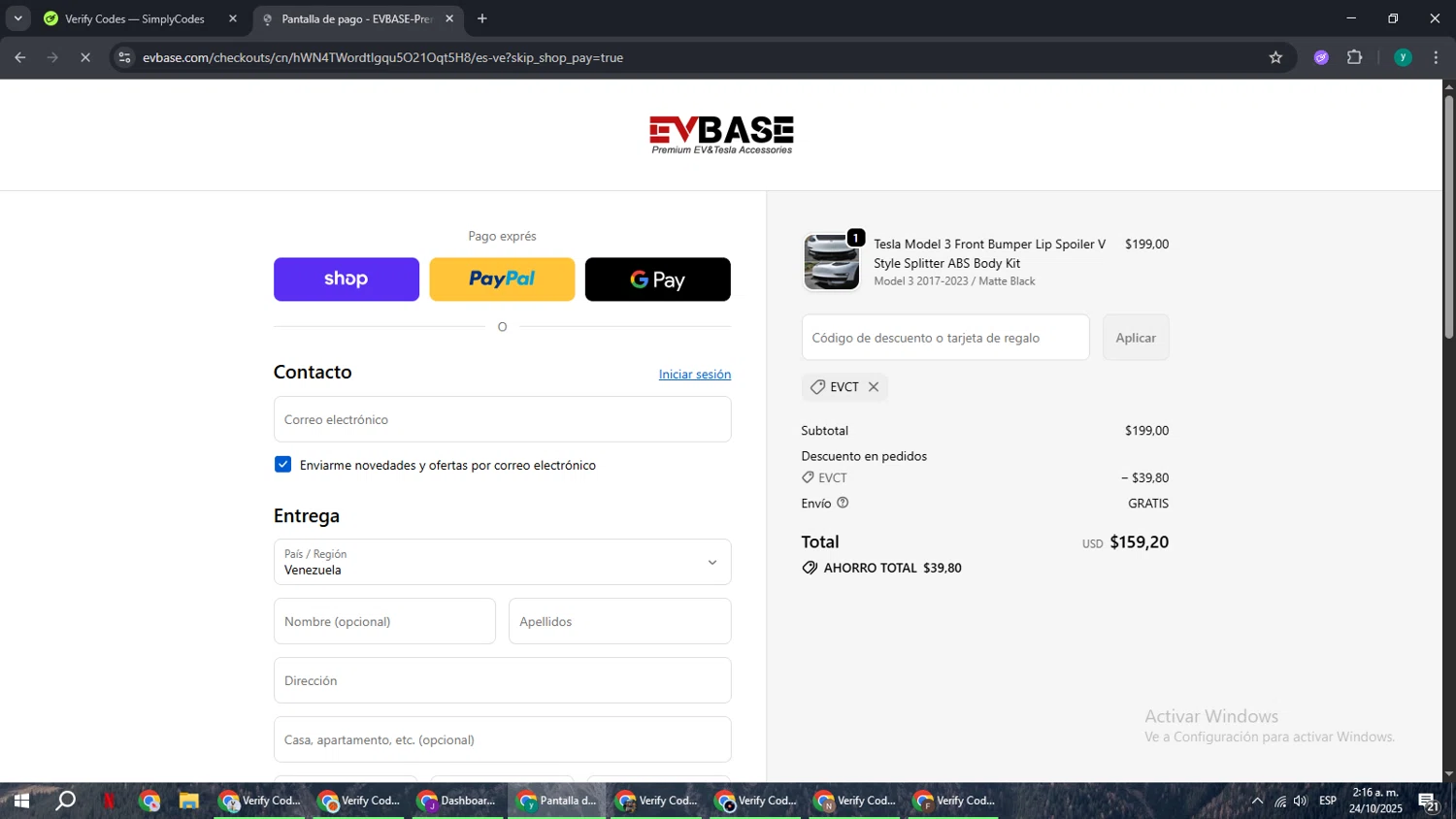Stop loading the page
Viewport: 1456px width, 819px height.
click(x=85, y=57)
